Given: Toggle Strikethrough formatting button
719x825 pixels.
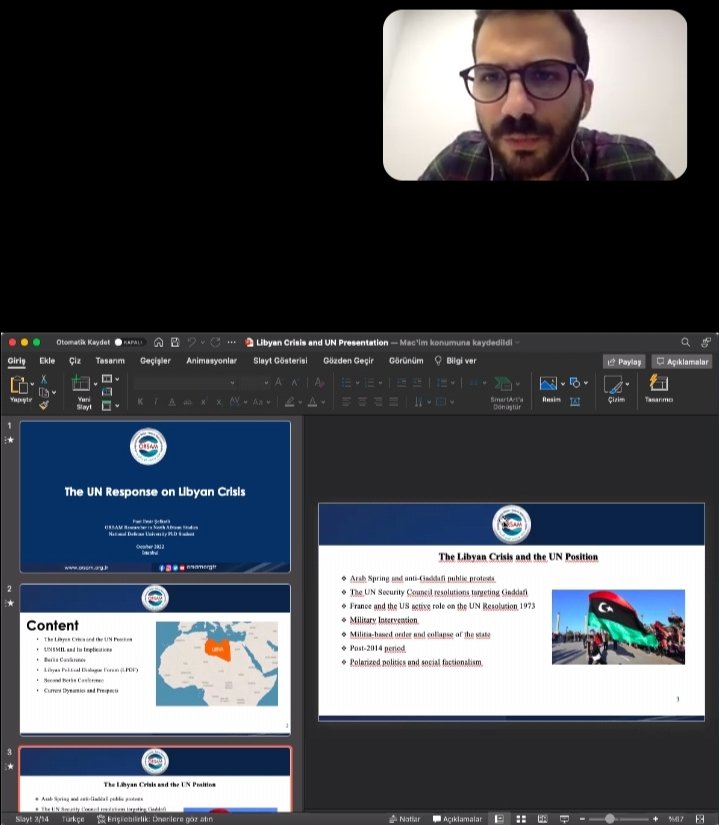Looking at the screenshot, I should (187, 402).
